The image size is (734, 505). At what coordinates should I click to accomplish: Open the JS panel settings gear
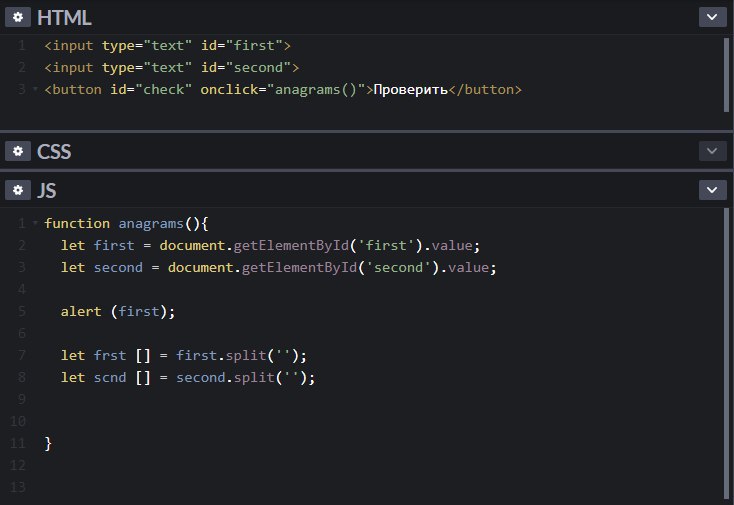[18, 190]
